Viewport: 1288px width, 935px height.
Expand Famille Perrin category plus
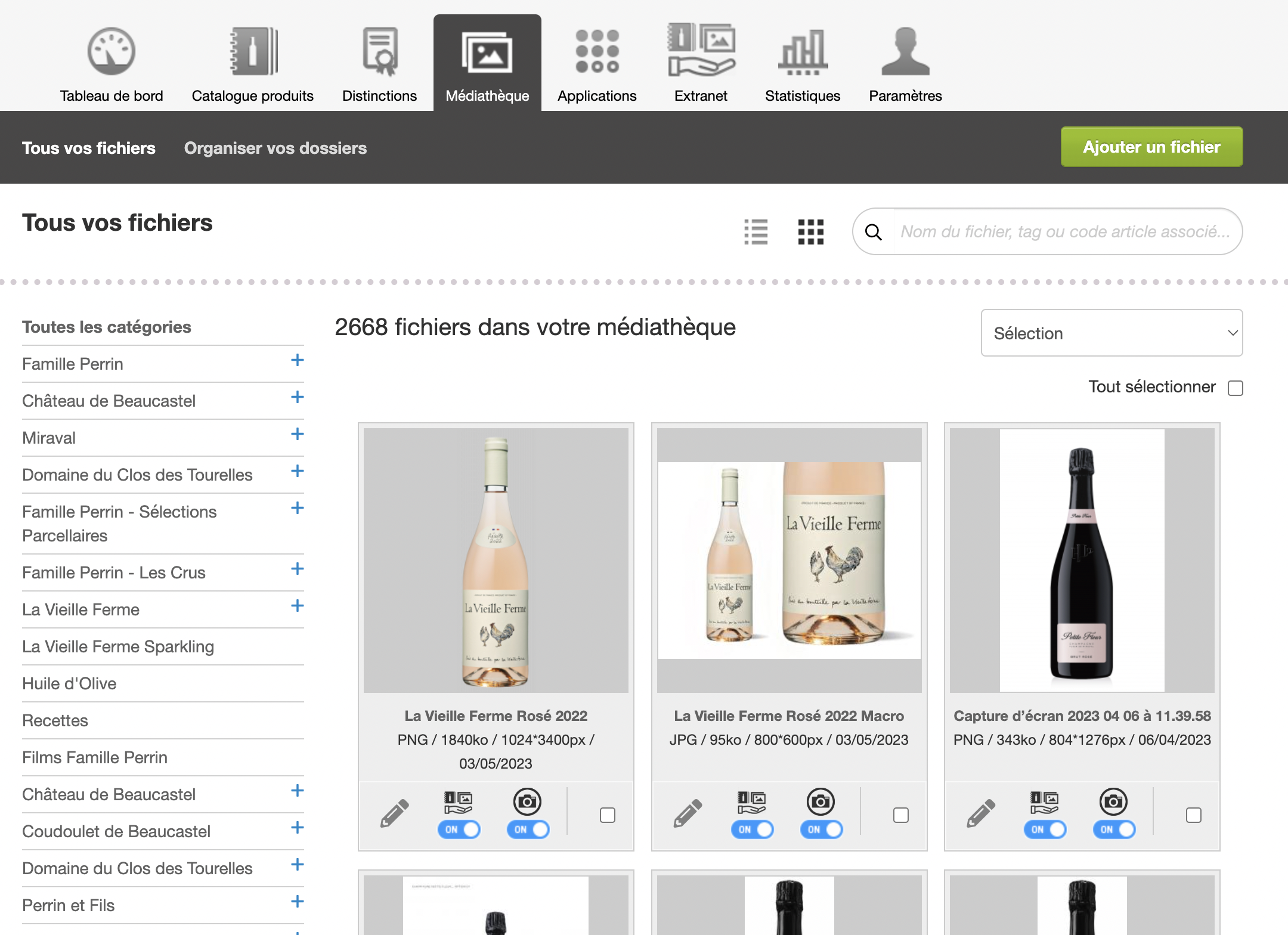click(x=298, y=360)
